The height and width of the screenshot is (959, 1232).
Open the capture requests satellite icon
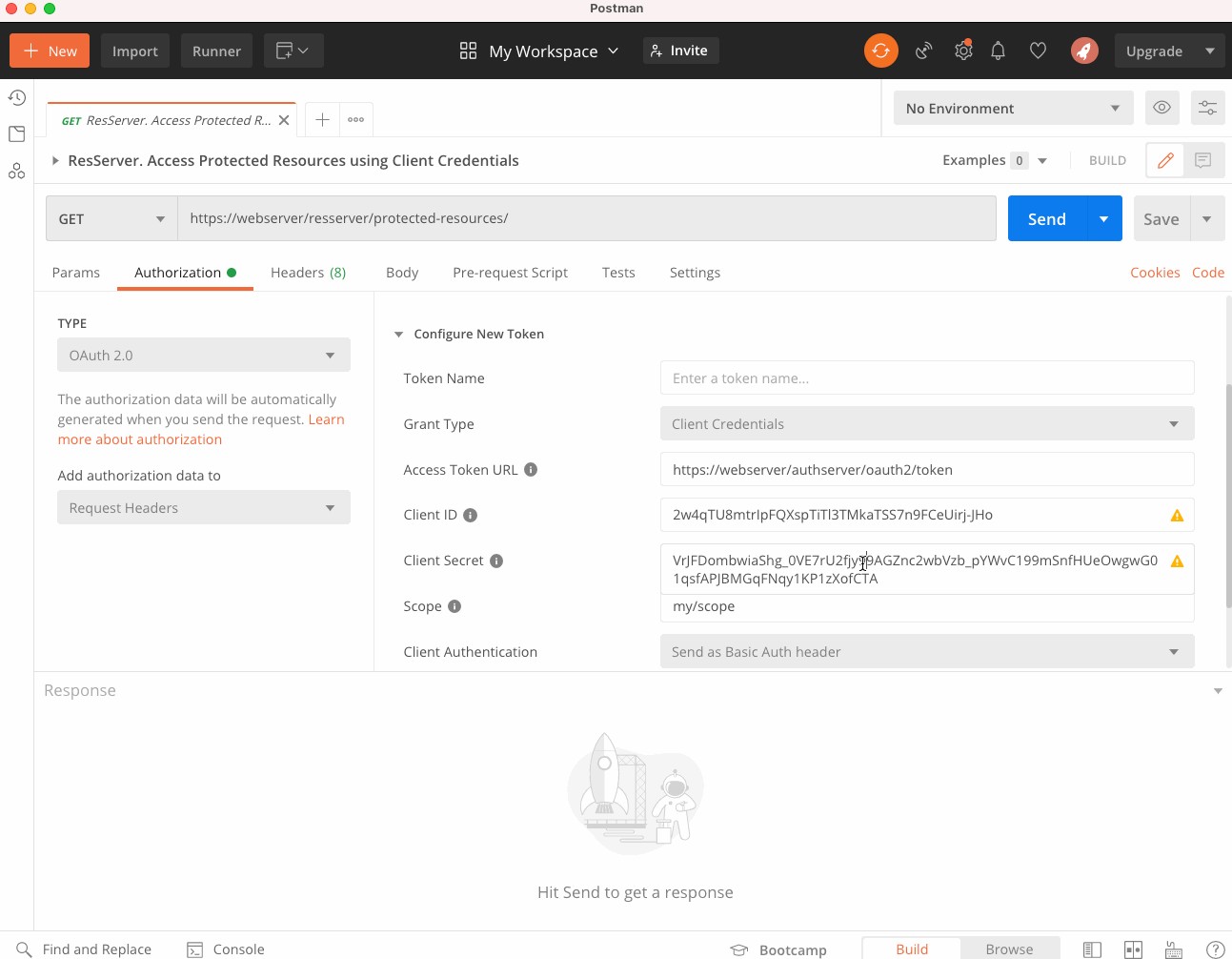(x=923, y=51)
